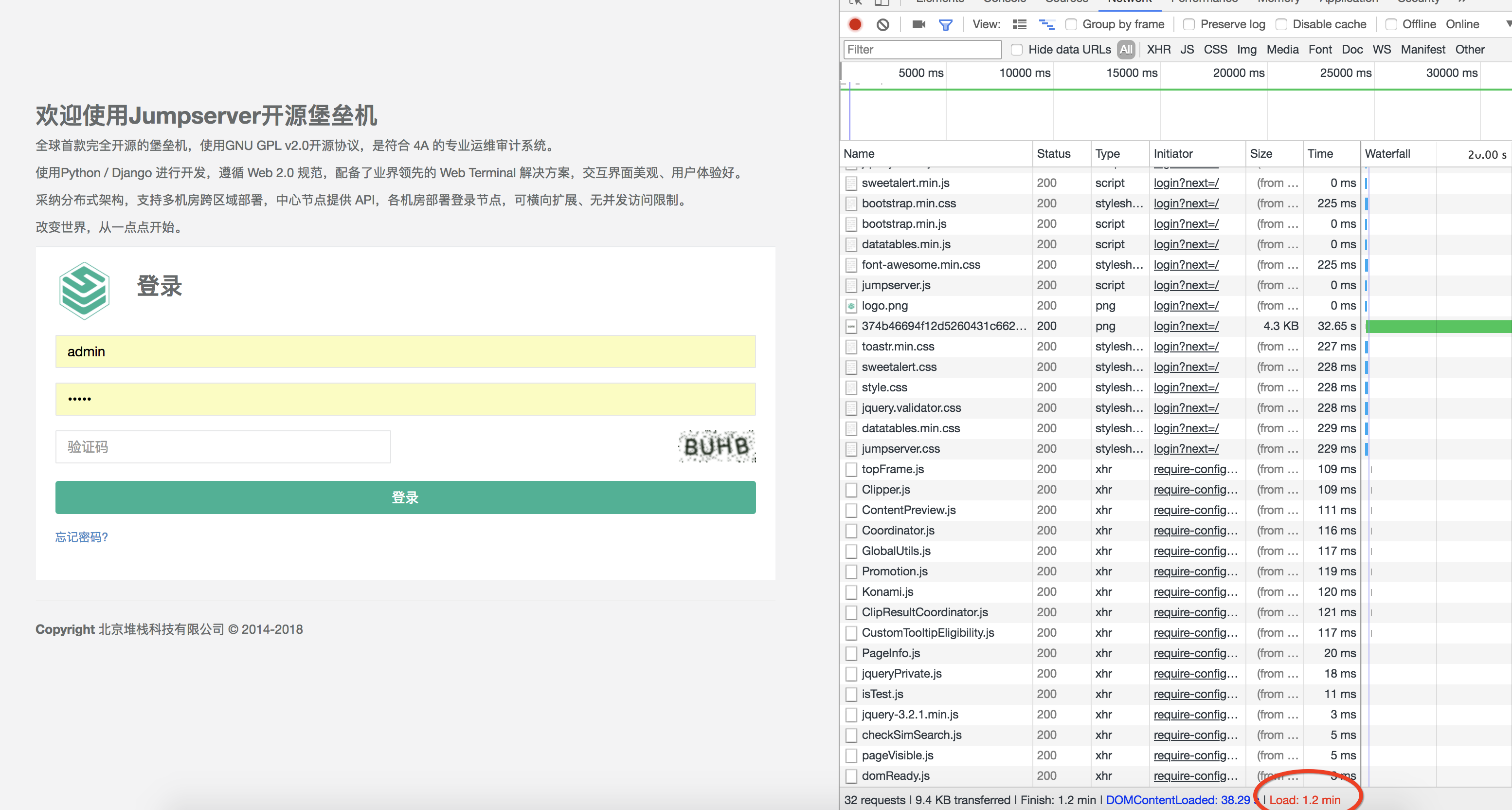
Task: Toggle the network filter funnel icon
Action: [945, 25]
